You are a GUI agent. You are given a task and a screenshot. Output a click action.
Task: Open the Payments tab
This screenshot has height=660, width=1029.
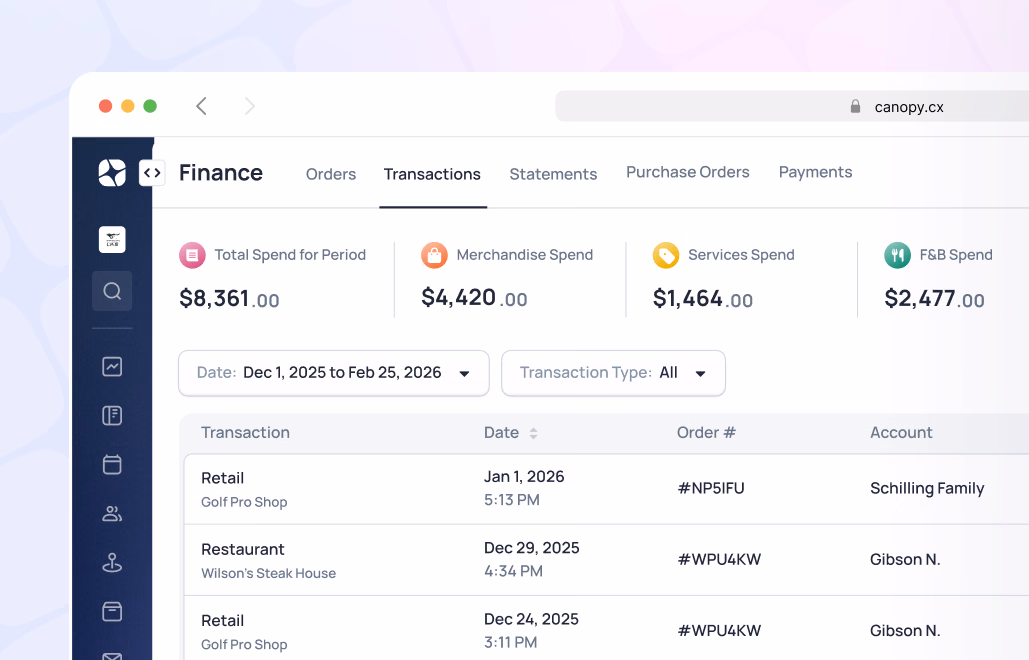pyautogui.click(x=816, y=172)
